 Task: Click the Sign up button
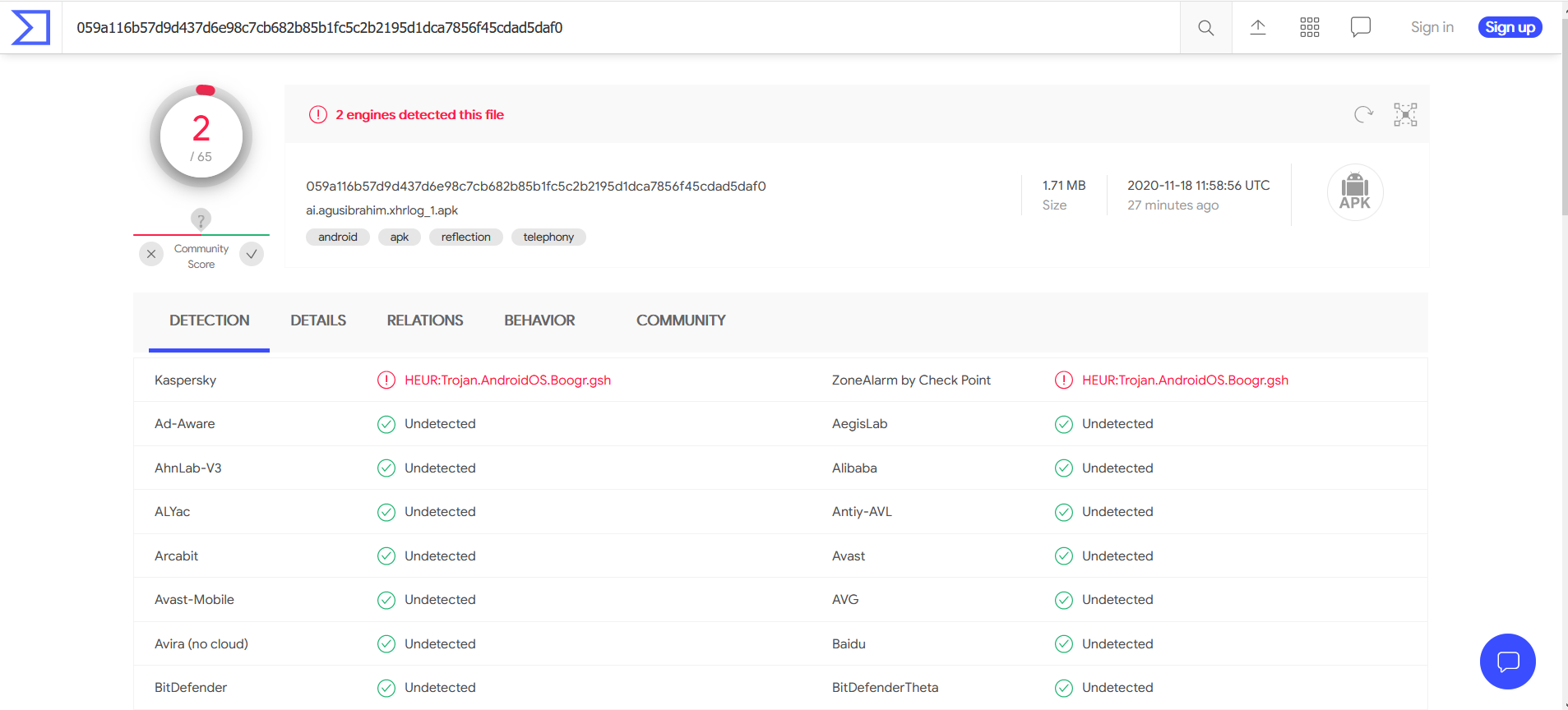click(1510, 27)
